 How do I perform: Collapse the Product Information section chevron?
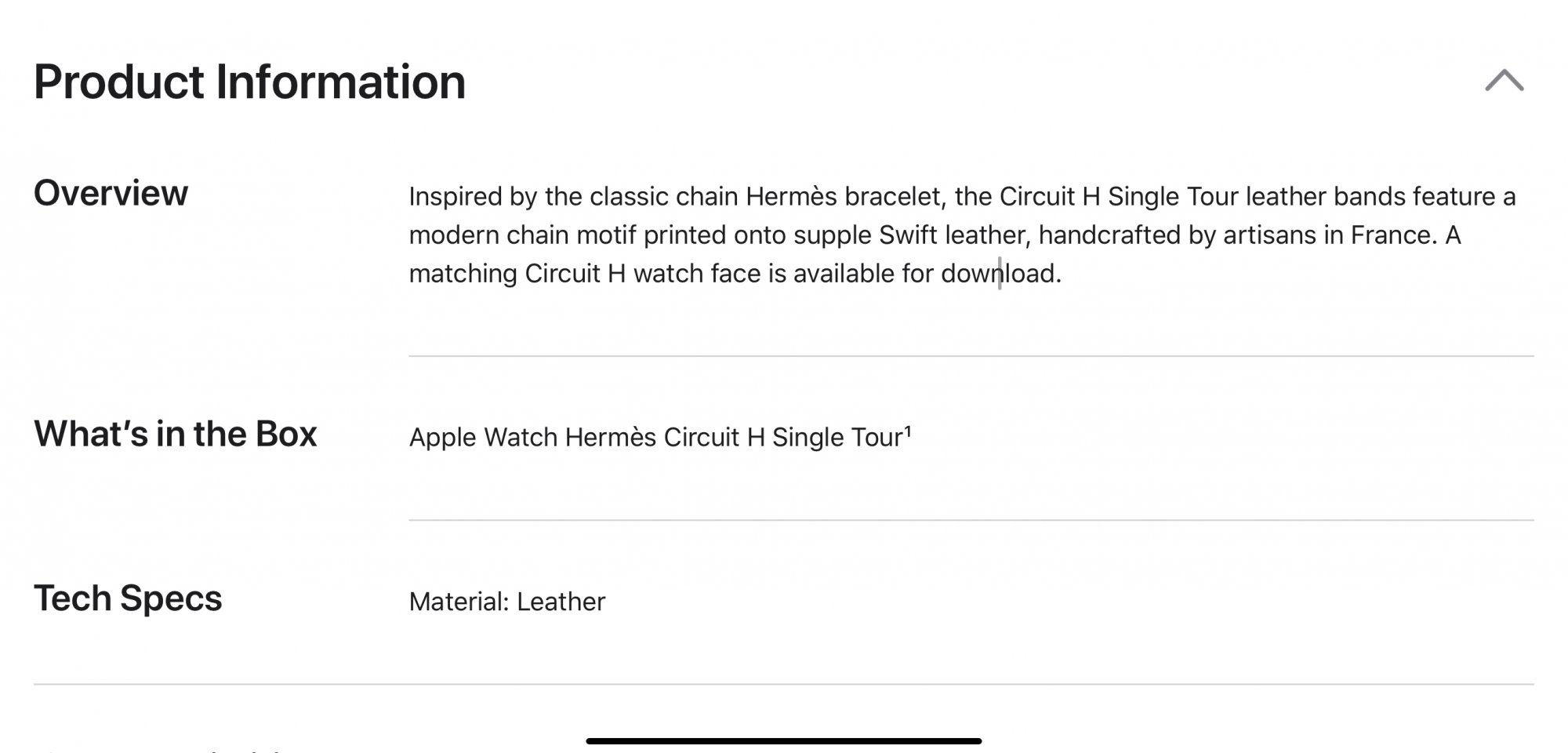tap(1504, 81)
